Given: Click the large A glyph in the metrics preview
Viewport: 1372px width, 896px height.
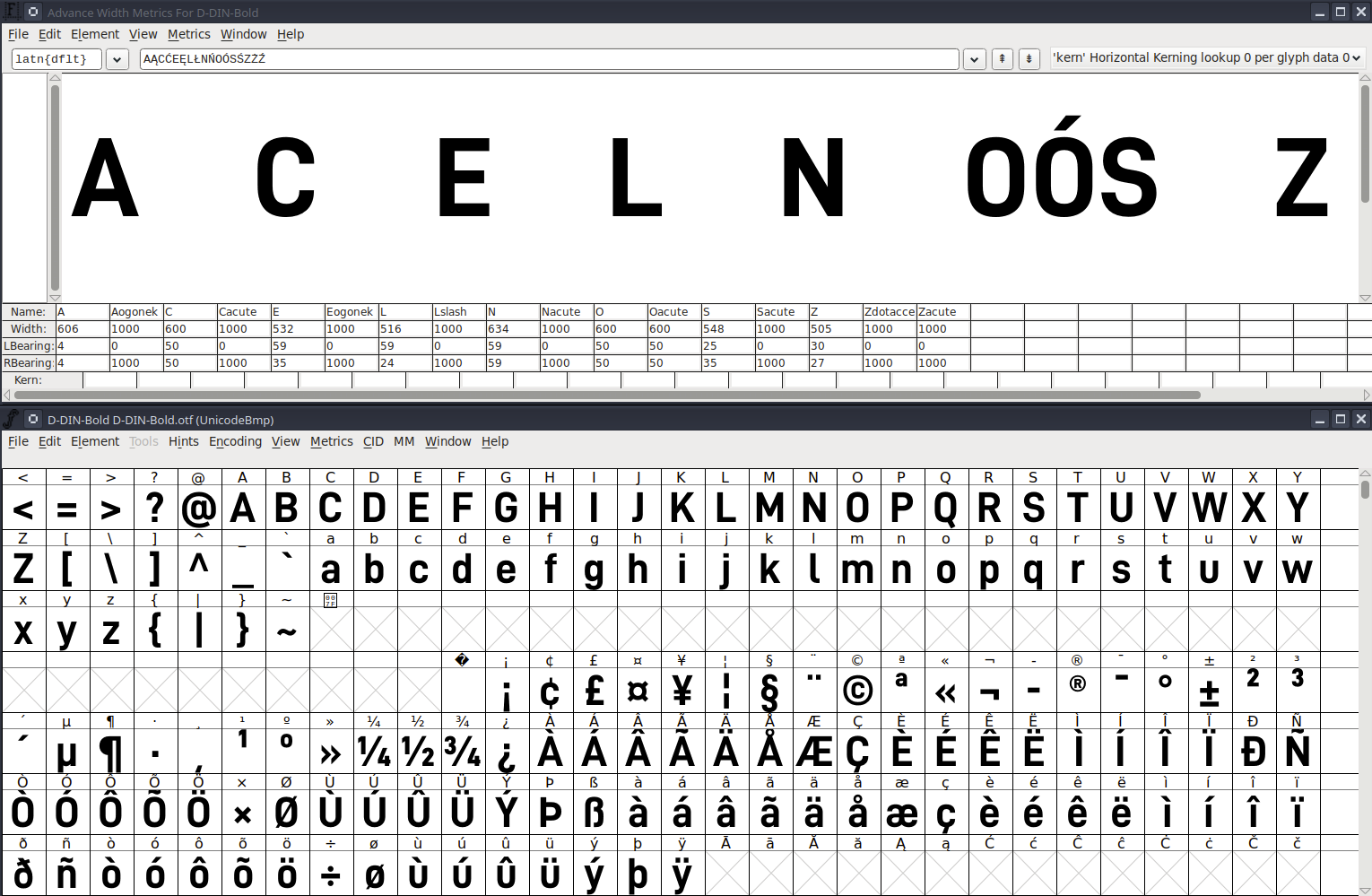Looking at the screenshot, I should [x=105, y=178].
